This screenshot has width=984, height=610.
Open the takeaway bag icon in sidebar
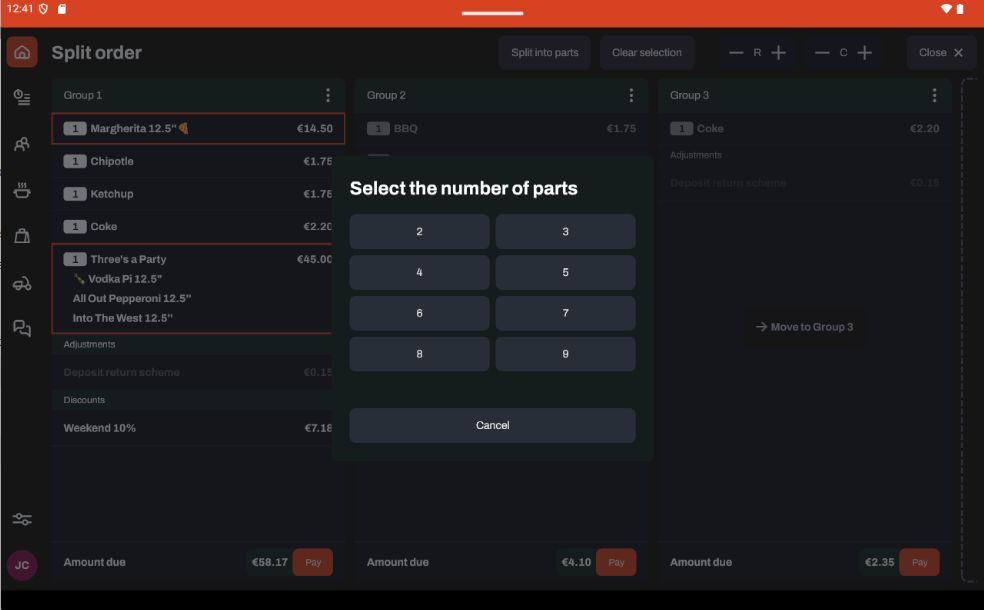pos(22,236)
